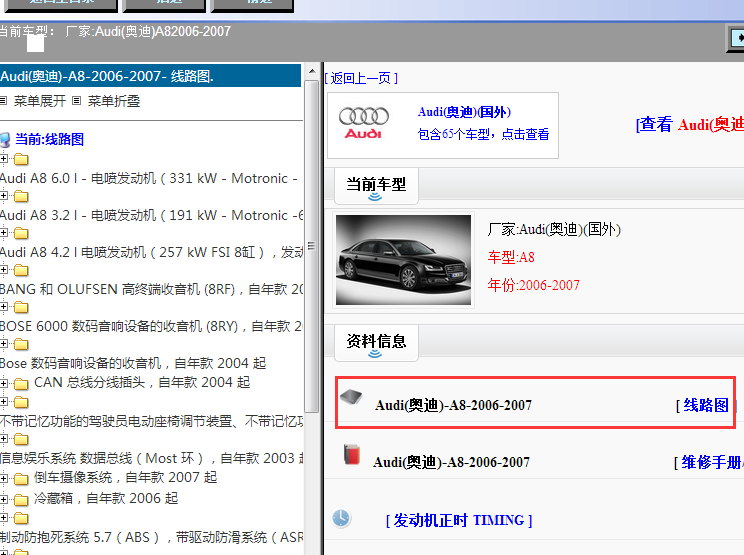Select the 当前车型 section tab
The width and height of the screenshot is (744, 555).
point(376,186)
